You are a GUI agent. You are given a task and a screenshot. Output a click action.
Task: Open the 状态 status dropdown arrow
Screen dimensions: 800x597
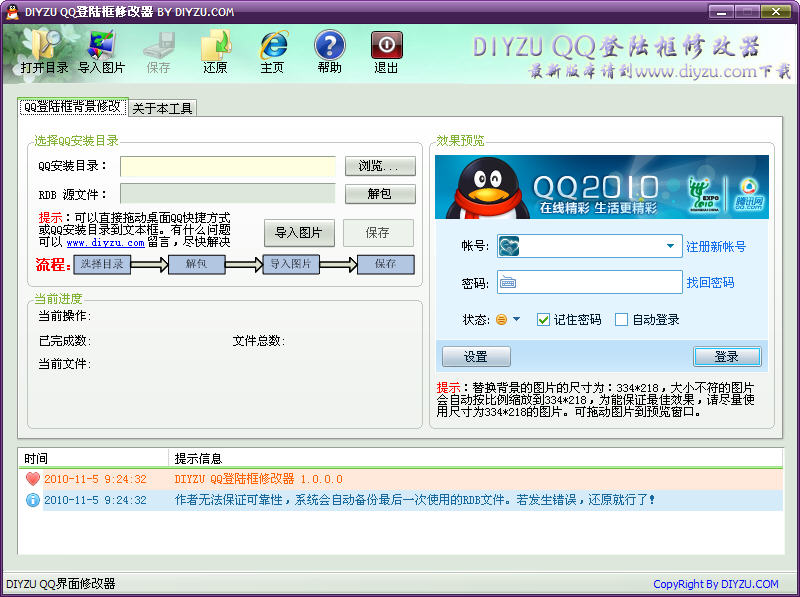517,320
